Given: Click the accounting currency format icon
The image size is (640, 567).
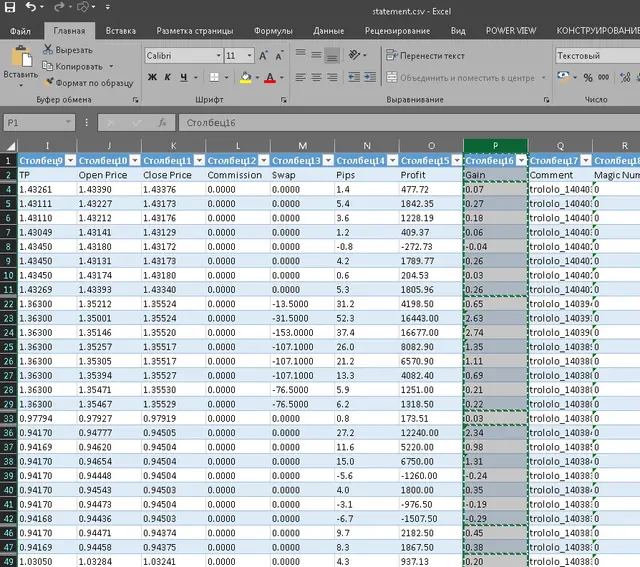Looking at the screenshot, I should pyautogui.click(x=563, y=77).
